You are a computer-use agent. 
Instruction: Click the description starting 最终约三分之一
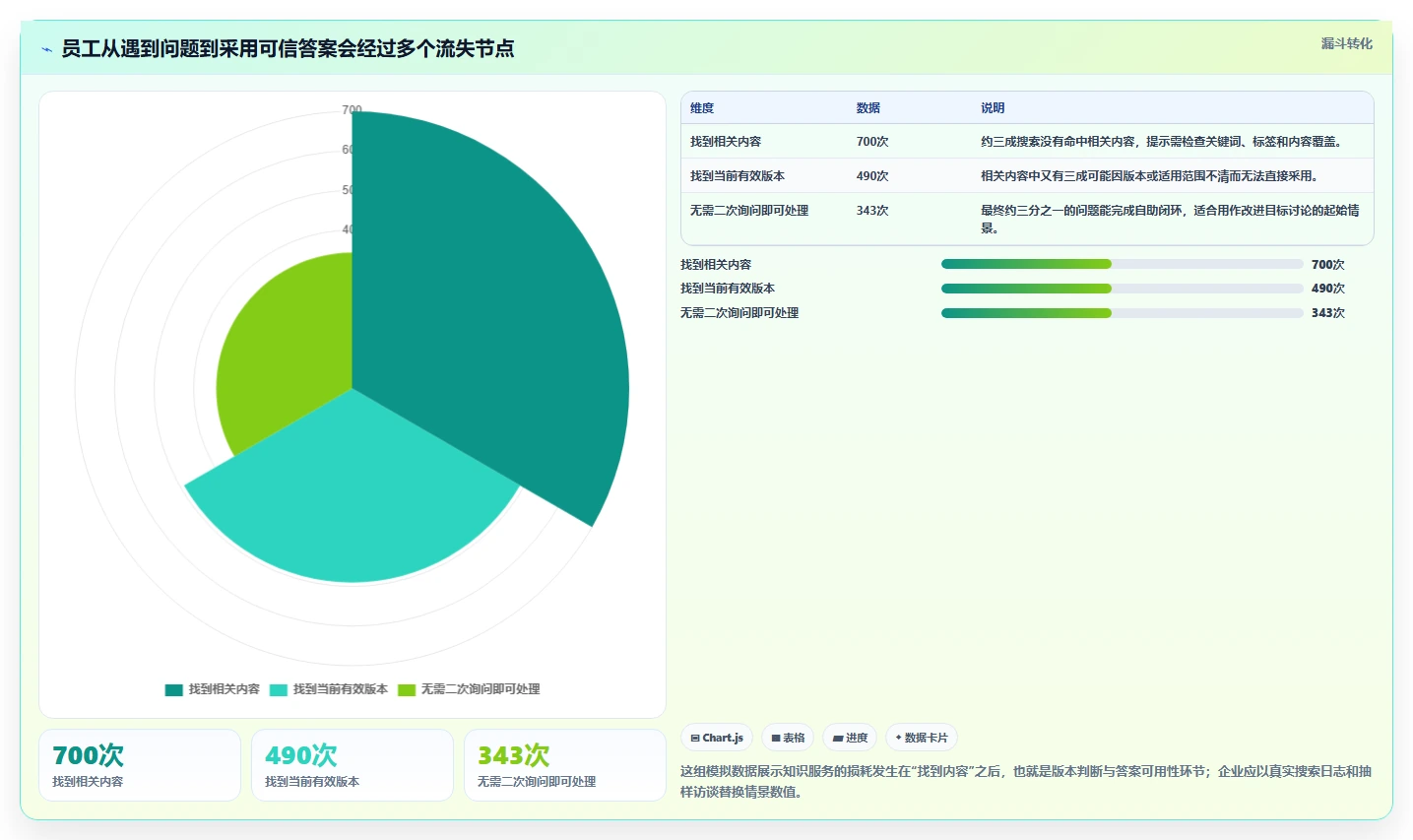point(1171,219)
